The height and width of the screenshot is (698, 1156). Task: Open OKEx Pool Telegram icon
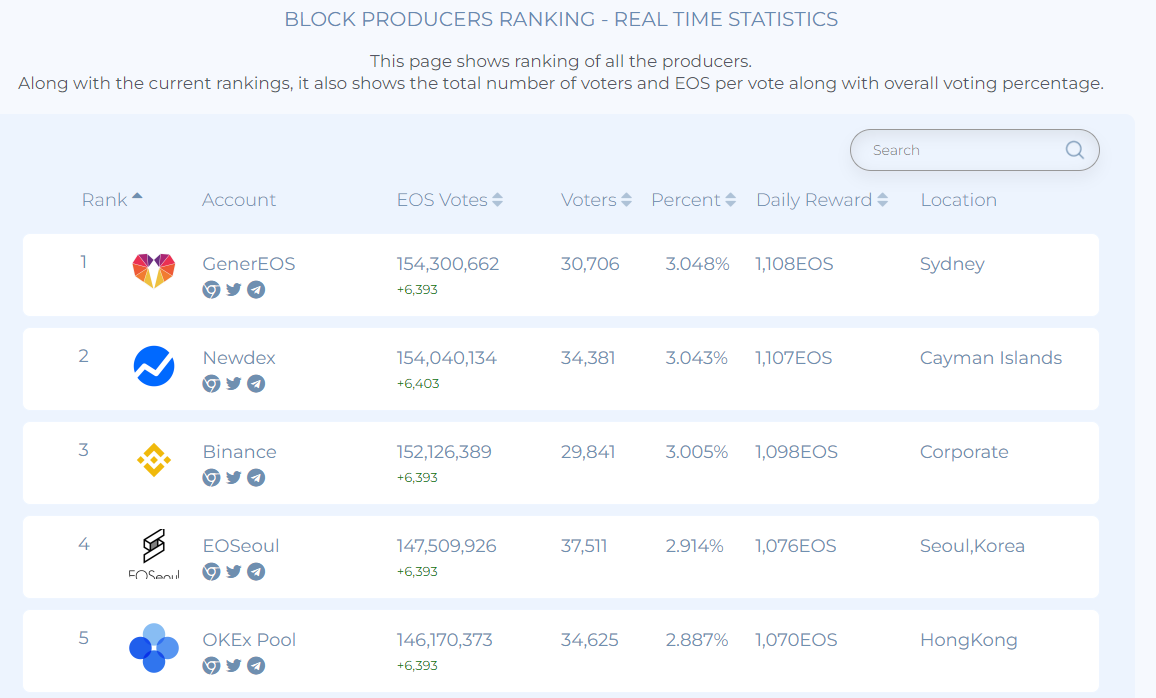256,666
